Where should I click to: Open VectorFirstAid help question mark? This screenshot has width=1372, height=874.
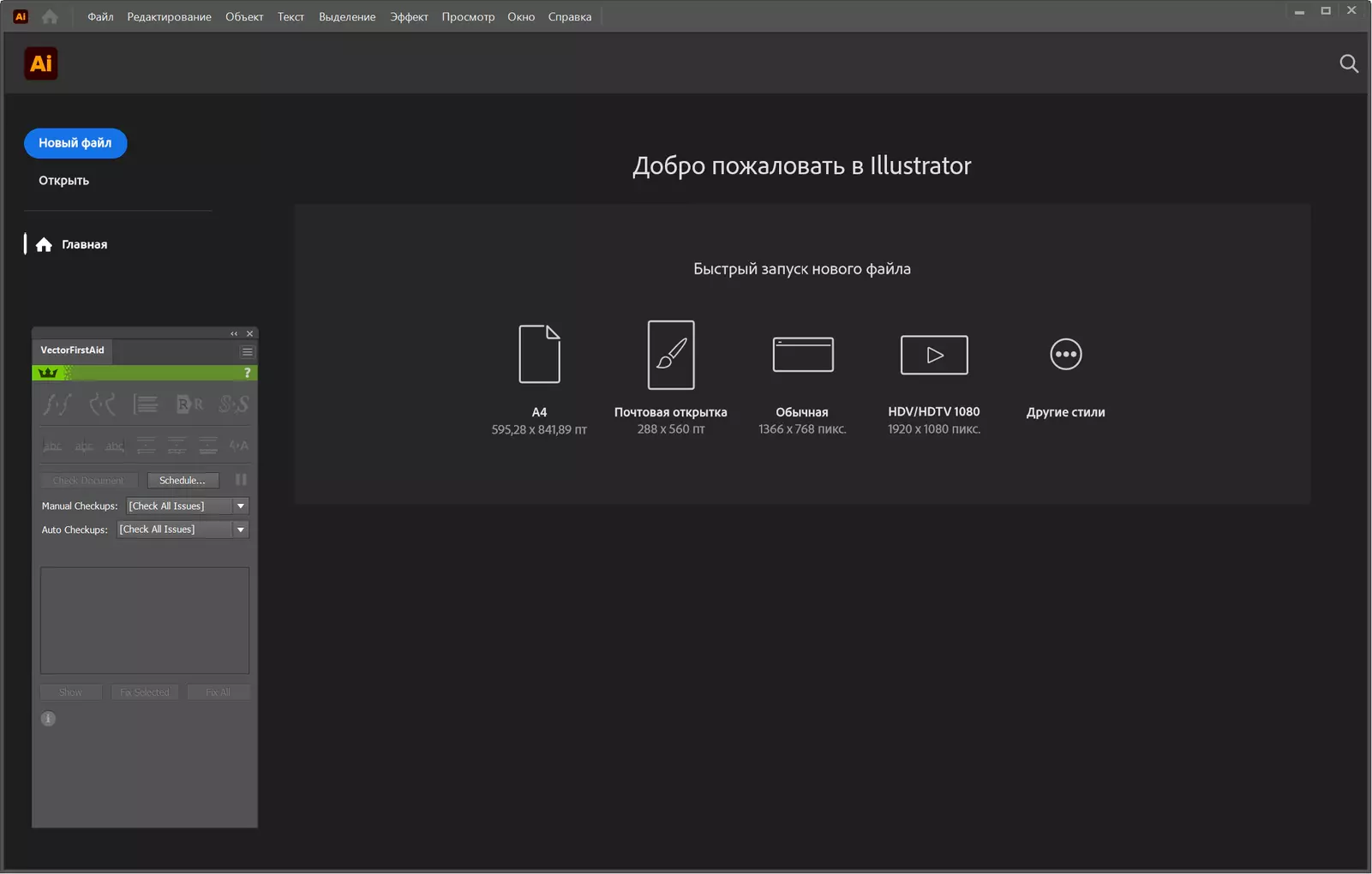(x=247, y=373)
